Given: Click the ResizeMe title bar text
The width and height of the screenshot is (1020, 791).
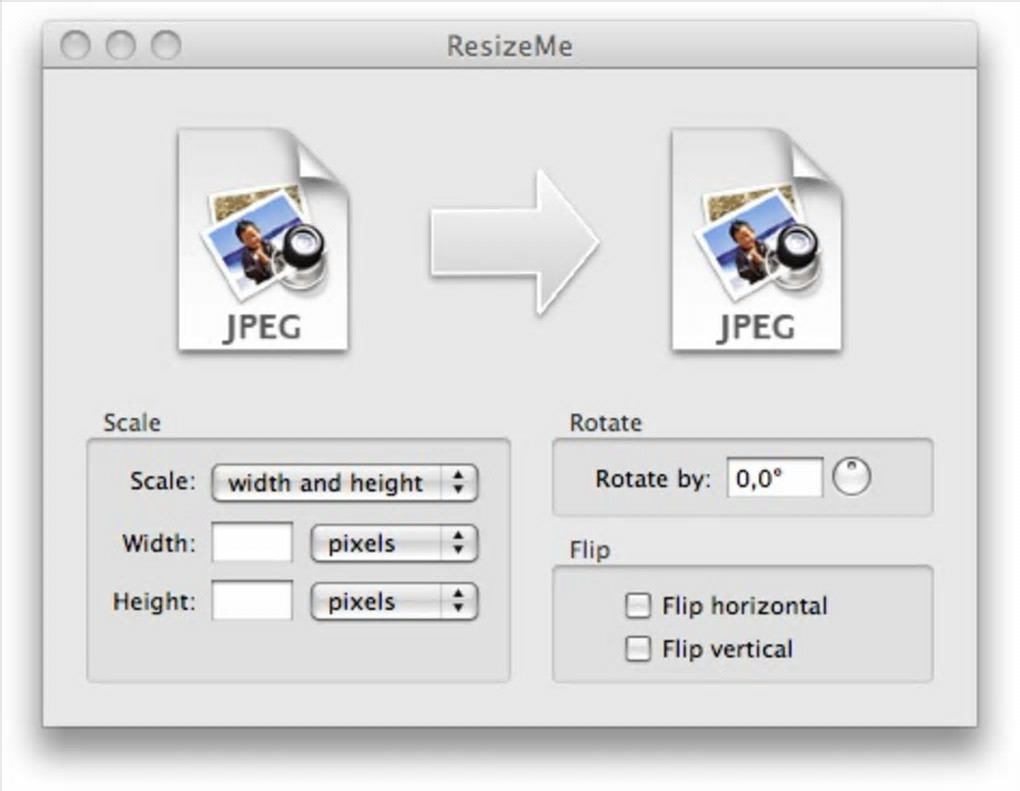Looking at the screenshot, I should 510,46.
